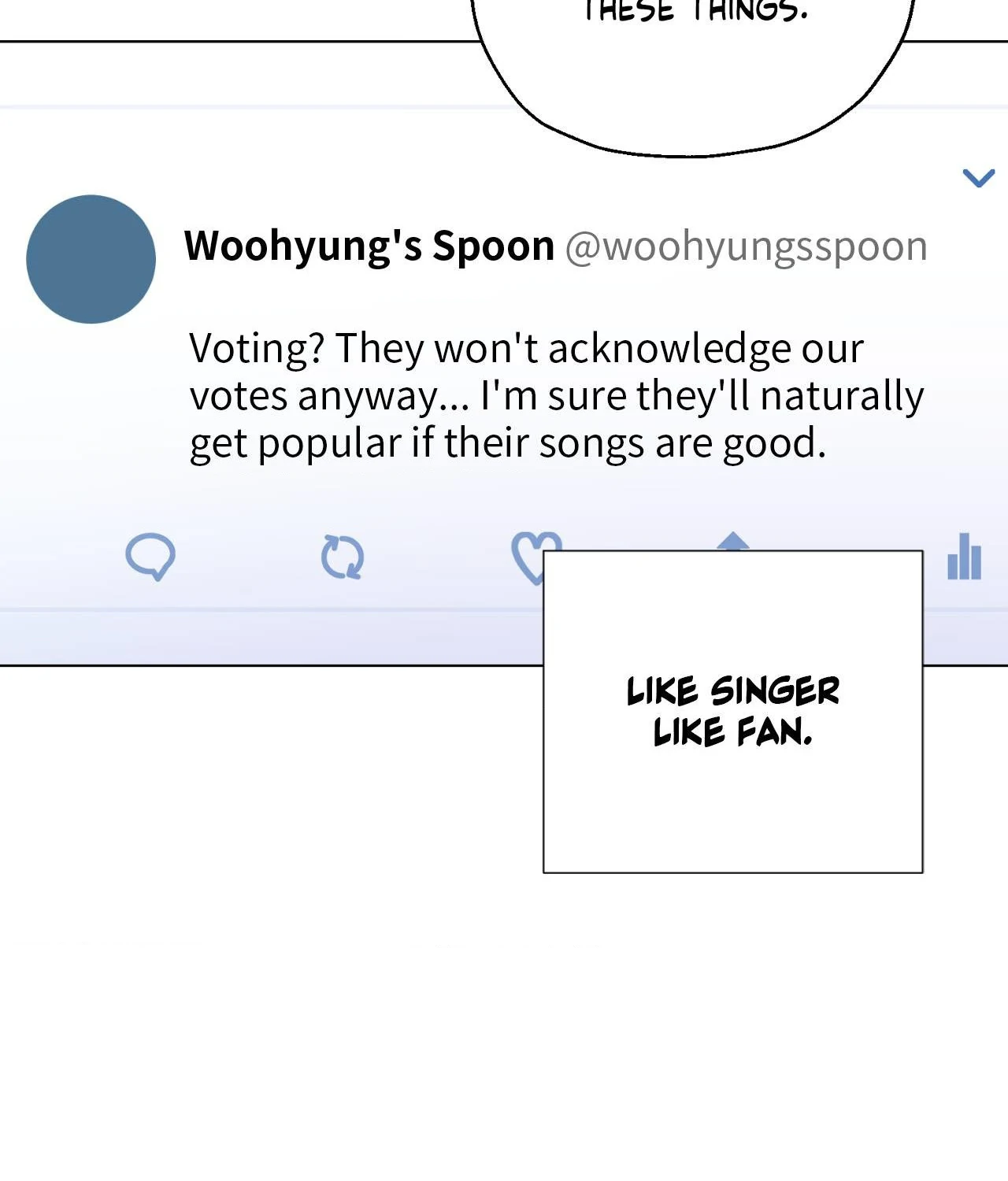This screenshot has height=1181, width=1008.
Task: Click the "LIKE FAN." caption line
Action: click(733, 731)
